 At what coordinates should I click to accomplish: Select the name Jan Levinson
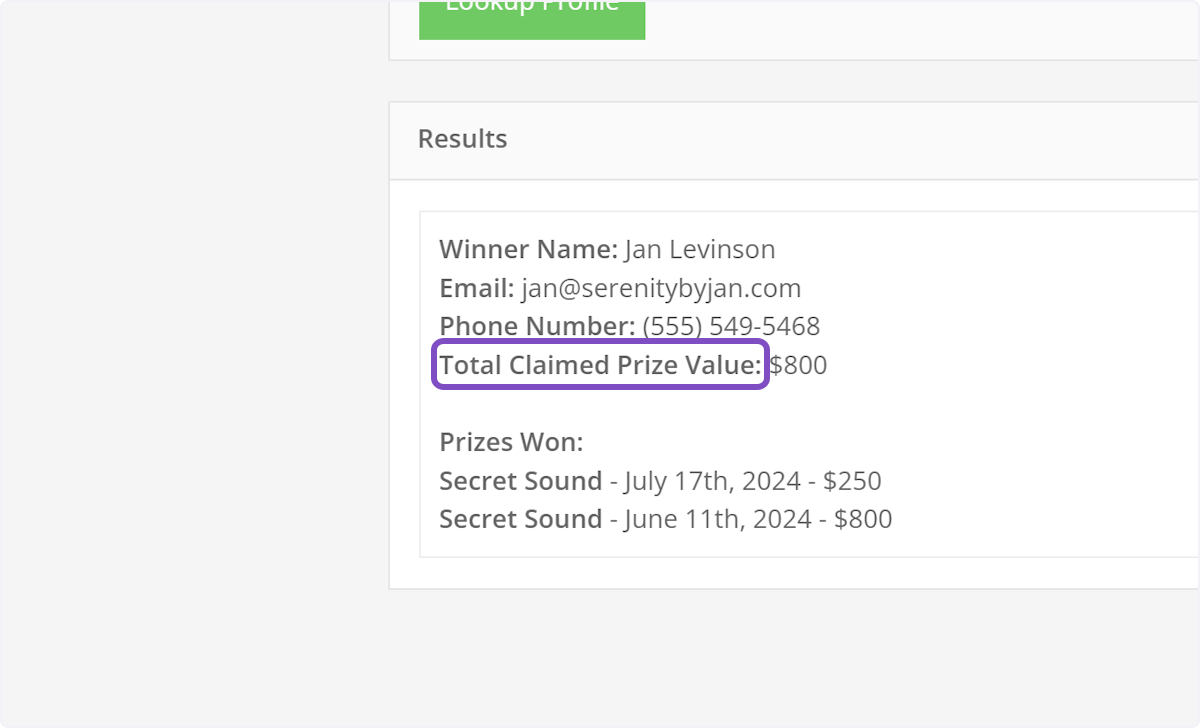(x=700, y=249)
